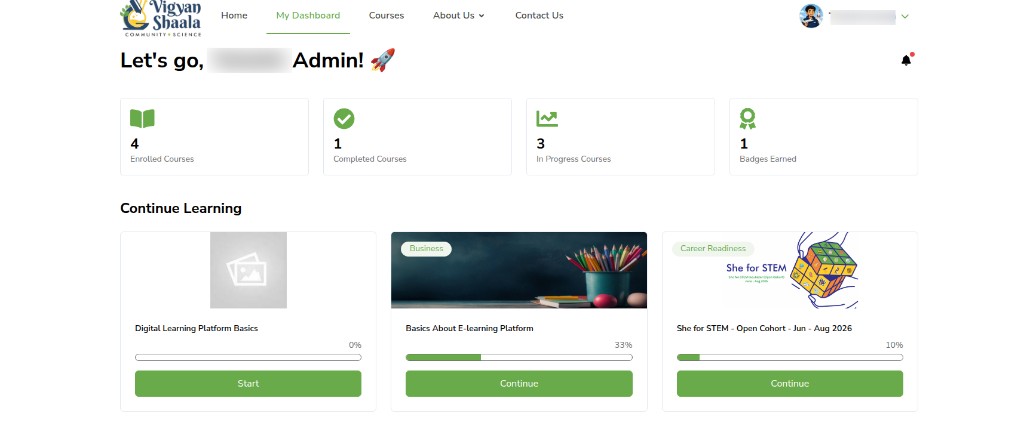The height and width of the screenshot is (423, 1024).
Task: Navigate to Courses
Action: (386, 16)
